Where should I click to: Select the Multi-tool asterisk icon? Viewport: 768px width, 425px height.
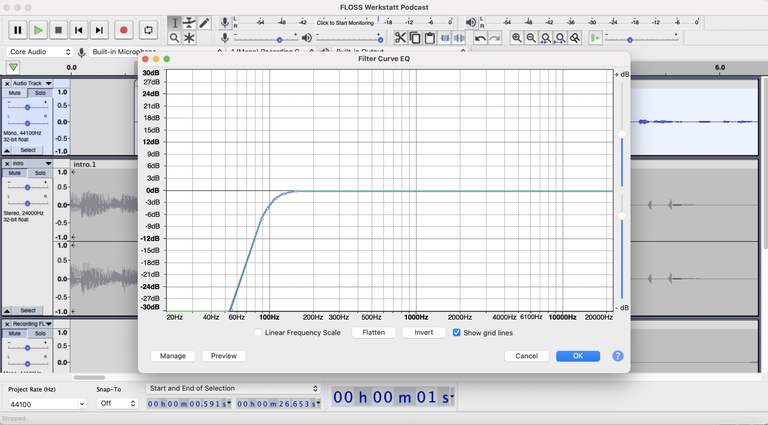pyautogui.click(x=189, y=38)
